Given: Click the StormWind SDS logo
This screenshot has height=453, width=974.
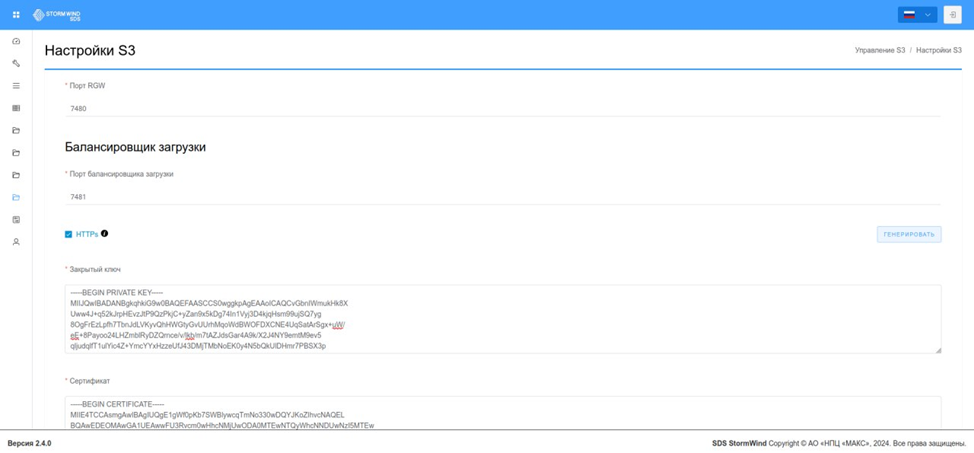Looking at the screenshot, I should (x=57, y=15).
